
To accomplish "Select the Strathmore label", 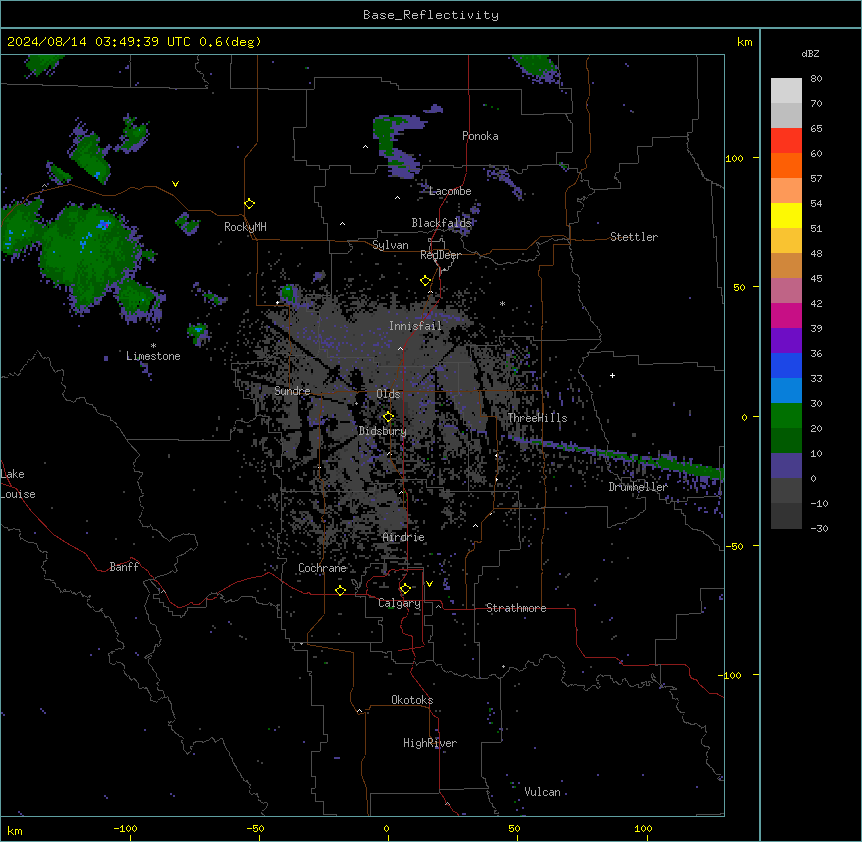I will [516, 608].
